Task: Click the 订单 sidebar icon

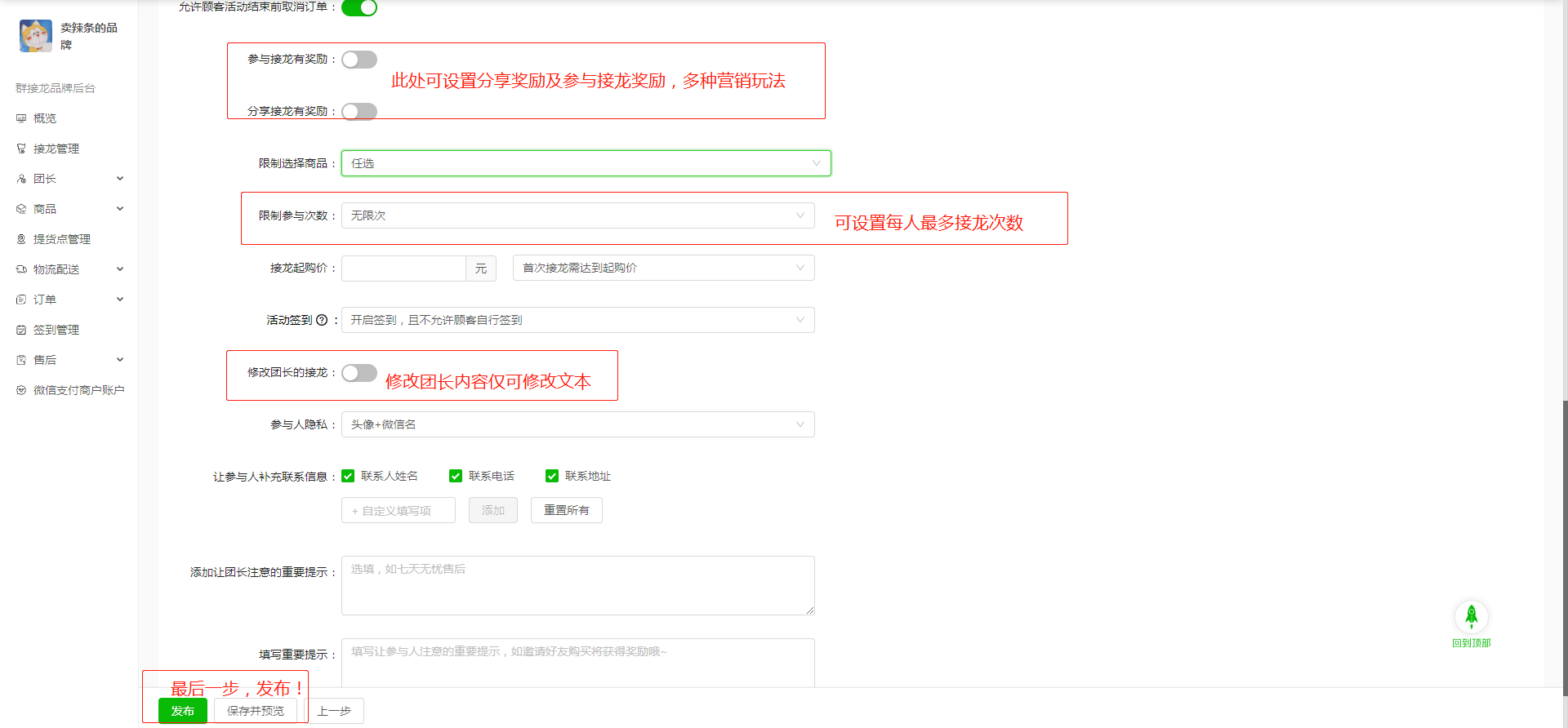Action: (21, 300)
